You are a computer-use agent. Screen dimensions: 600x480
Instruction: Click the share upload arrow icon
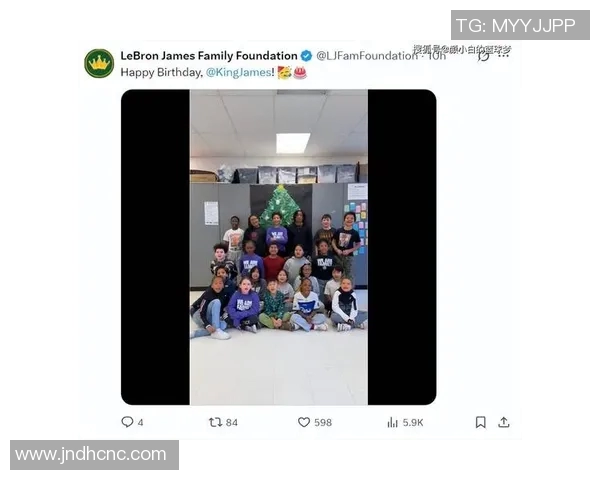coord(504,422)
